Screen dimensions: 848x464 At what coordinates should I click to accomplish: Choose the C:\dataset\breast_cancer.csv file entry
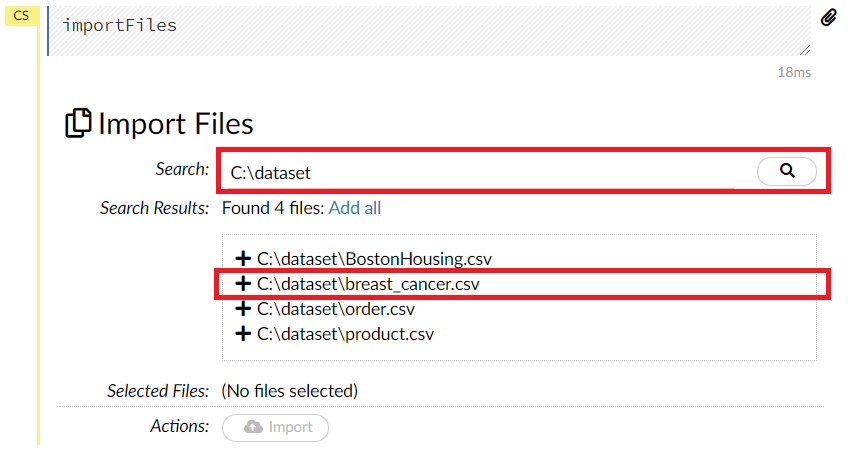pyautogui.click(x=368, y=284)
